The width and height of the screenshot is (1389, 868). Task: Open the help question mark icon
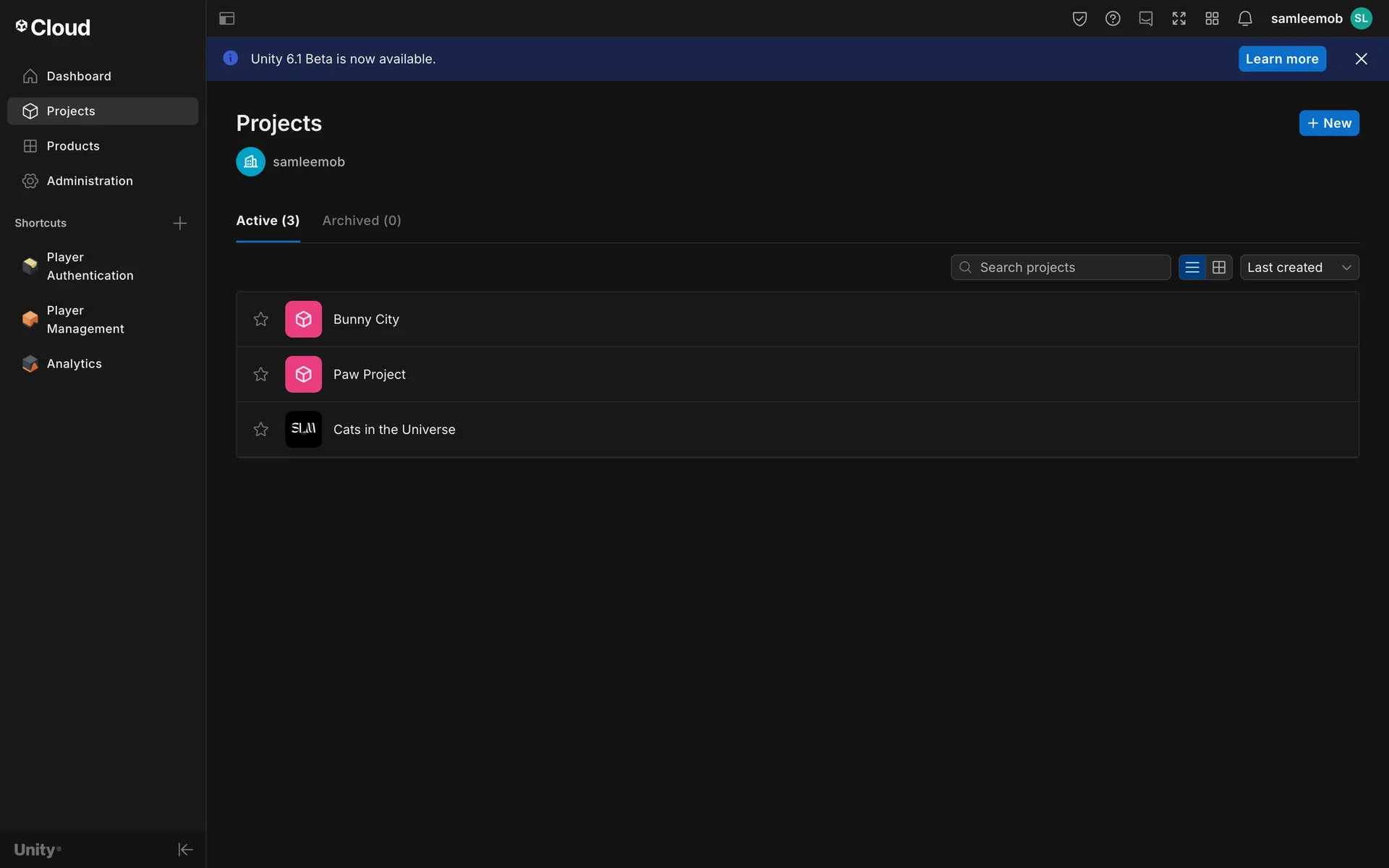1113,19
